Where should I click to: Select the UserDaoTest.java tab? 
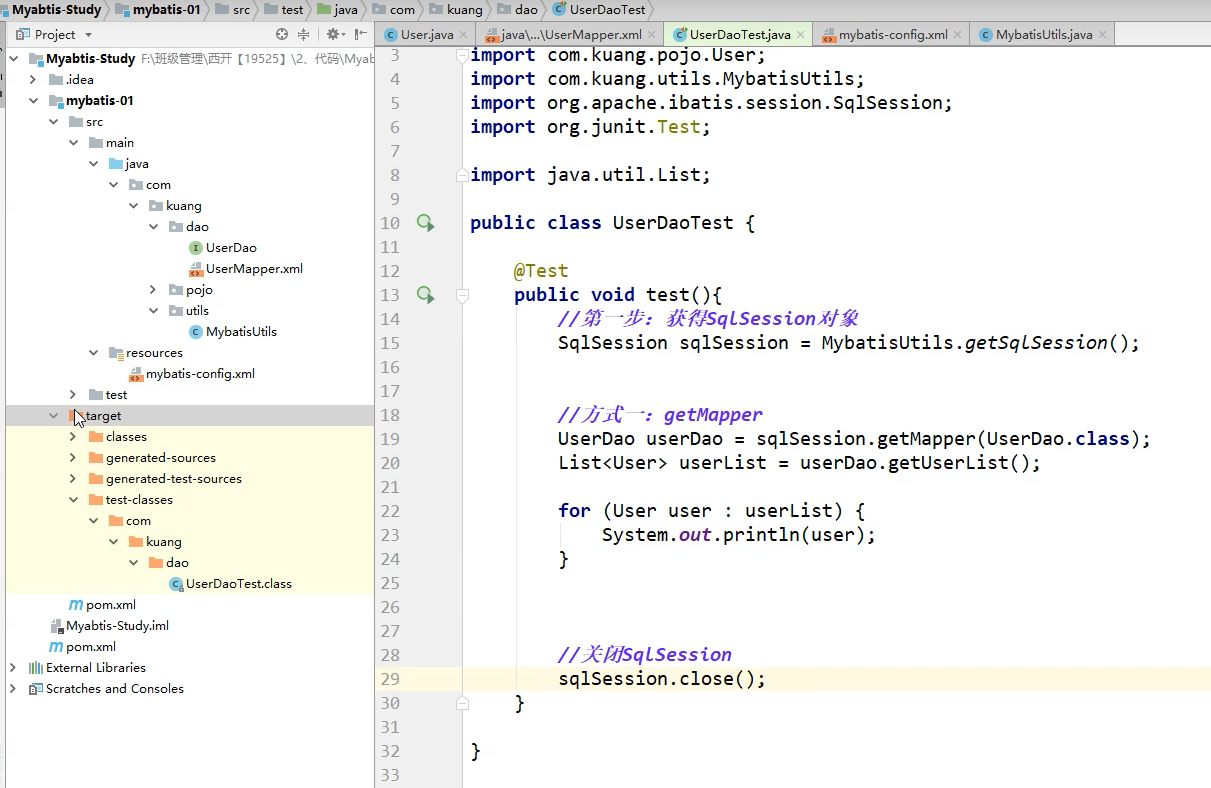(x=739, y=35)
